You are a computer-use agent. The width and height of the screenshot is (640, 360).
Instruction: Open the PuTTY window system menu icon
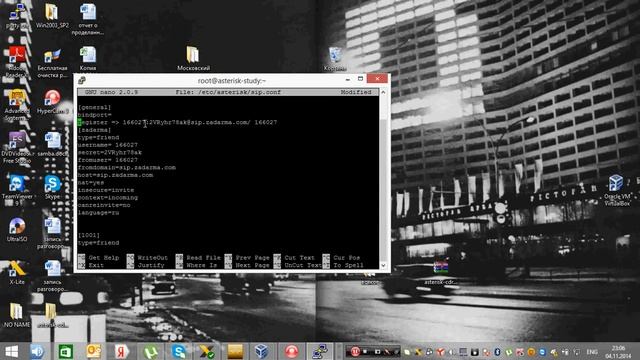82,80
